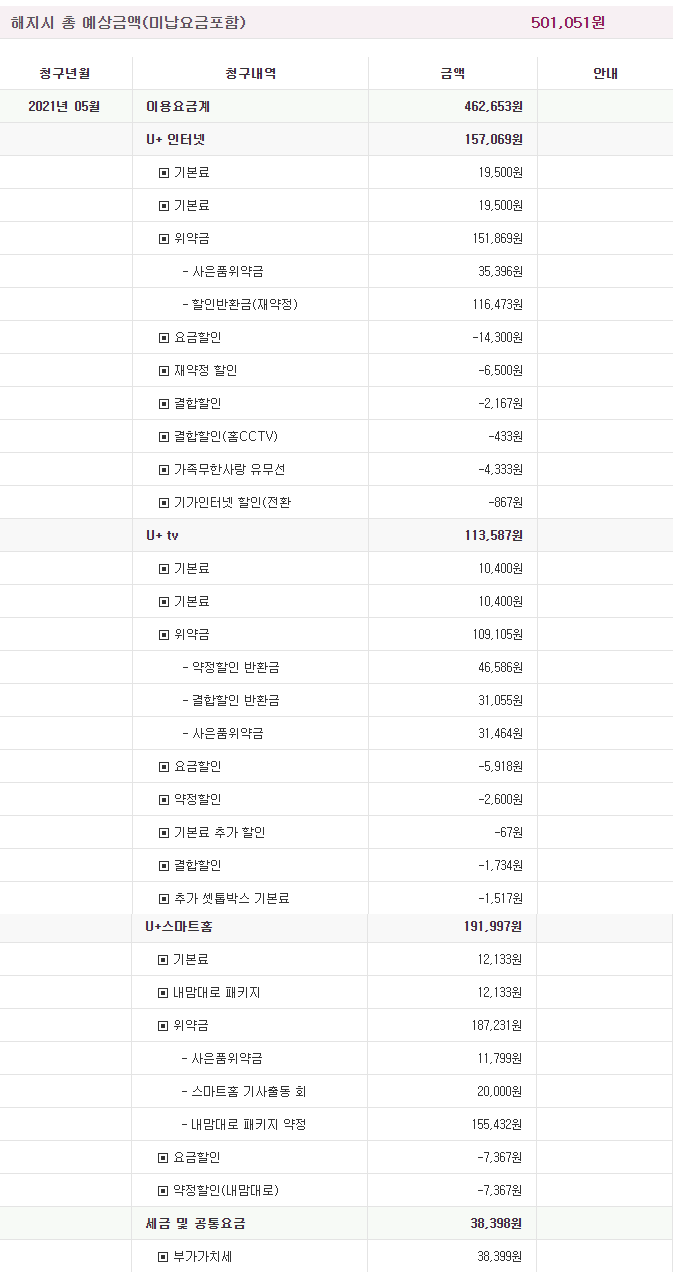Screen dimensions: 673x1272
Task: Click the icon beside 내맘대로 패키지
Action: coord(163,993)
